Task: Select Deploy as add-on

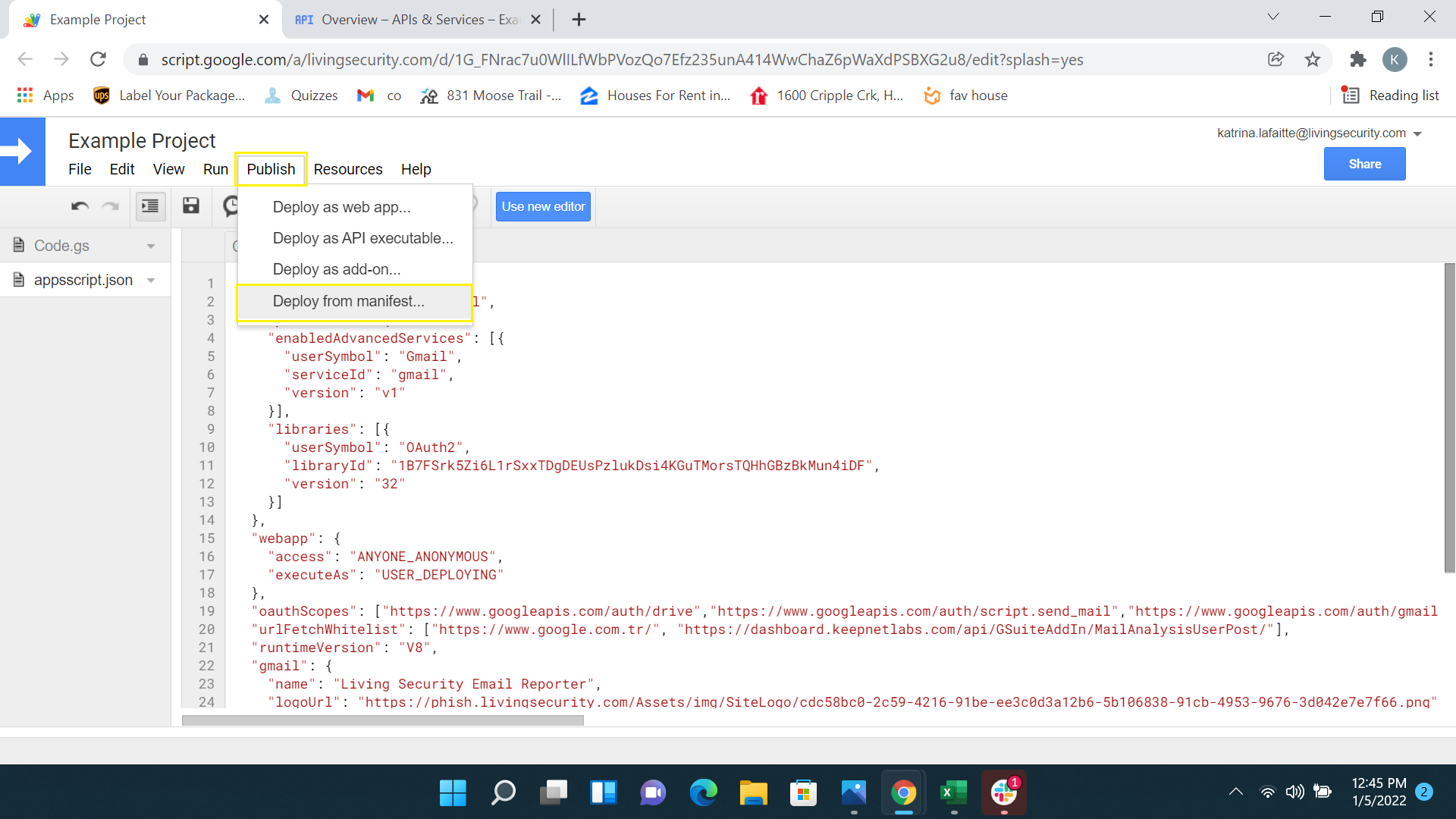Action: tap(355, 269)
